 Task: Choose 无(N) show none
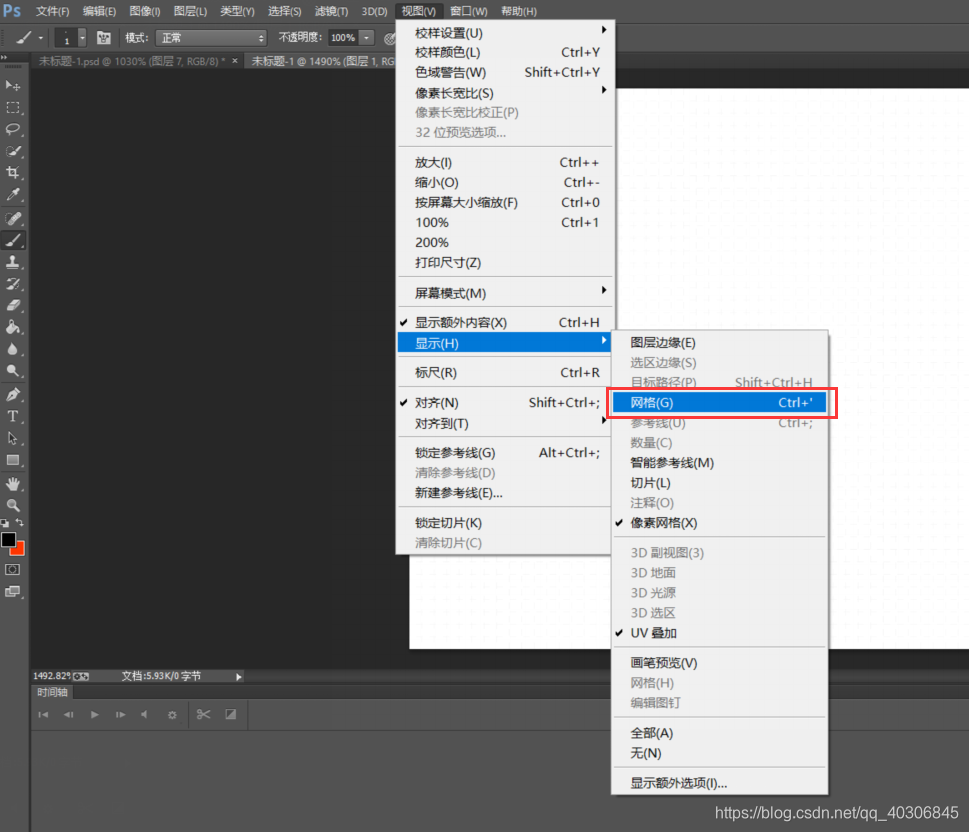[719, 753]
